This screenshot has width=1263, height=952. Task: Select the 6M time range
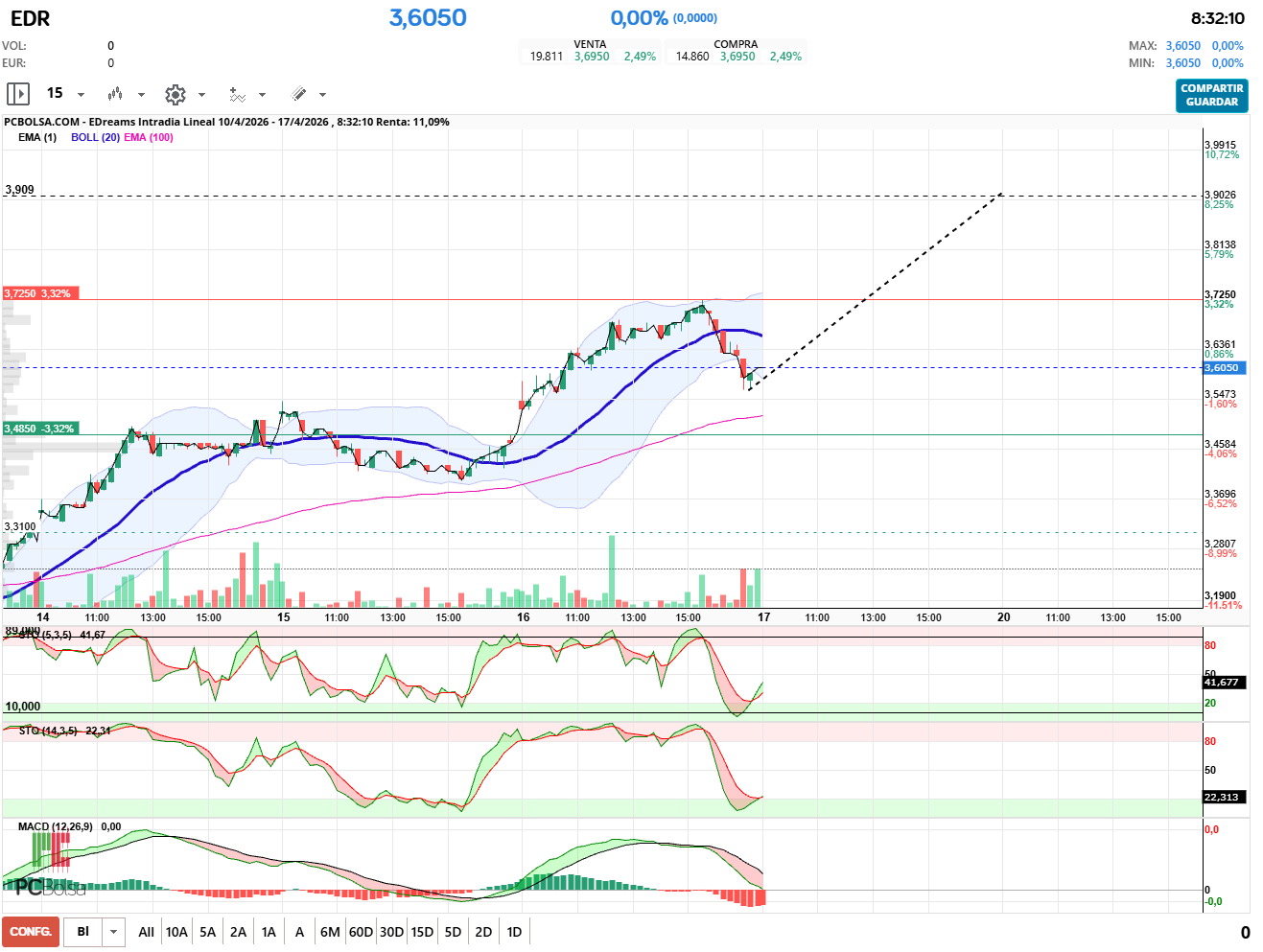[x=330, y=932]
